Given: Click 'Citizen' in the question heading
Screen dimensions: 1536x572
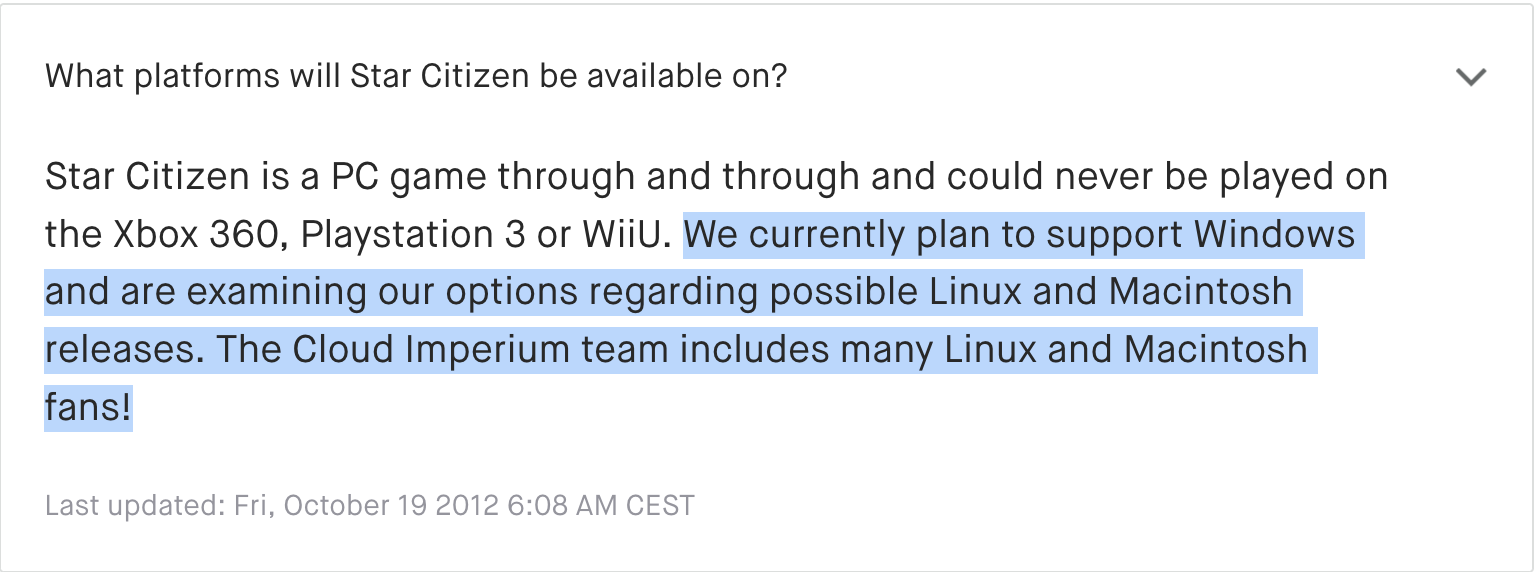Looking at the screenshot, I should click(x=481, y=76).
